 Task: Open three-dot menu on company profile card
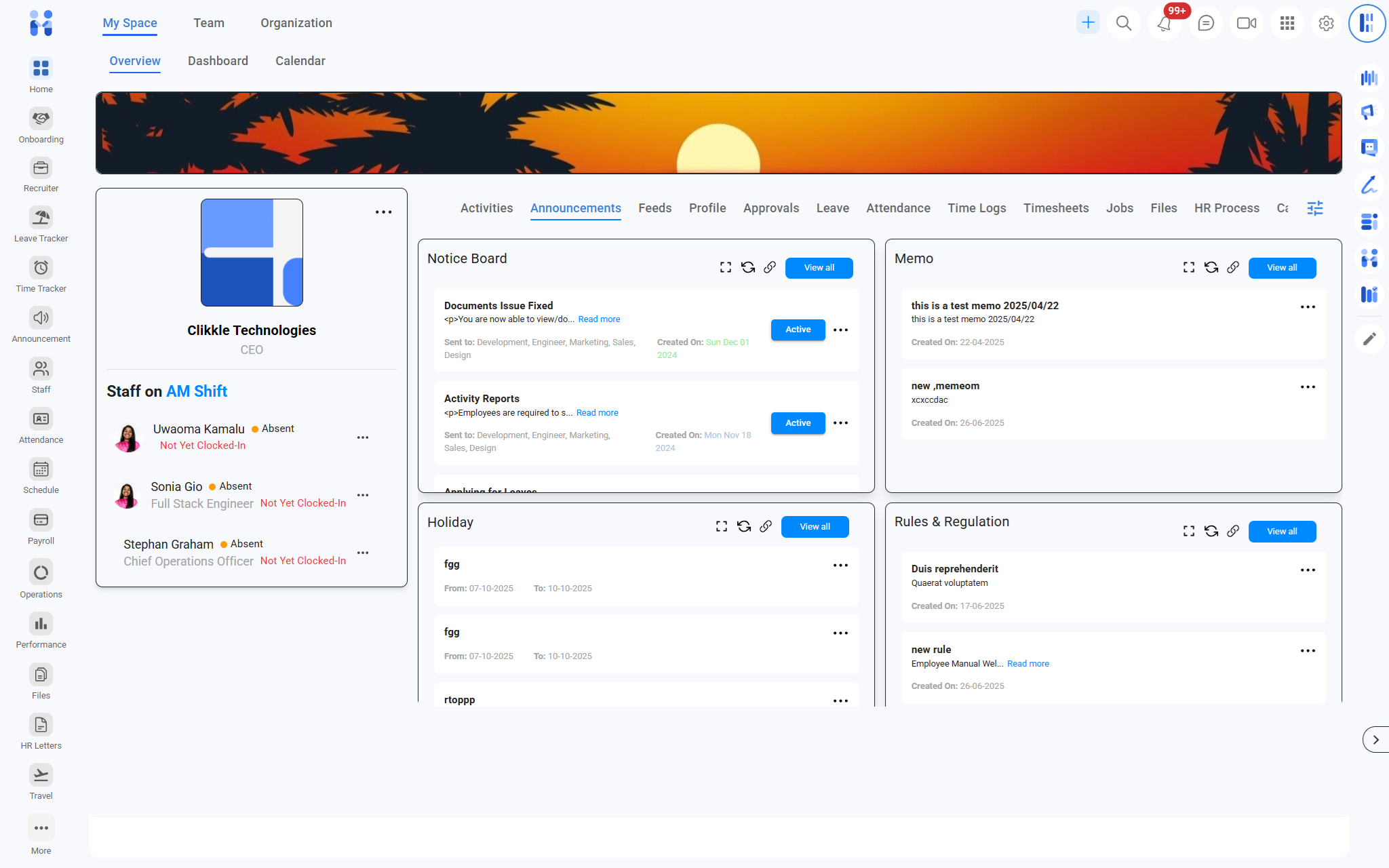pos(383,212)
